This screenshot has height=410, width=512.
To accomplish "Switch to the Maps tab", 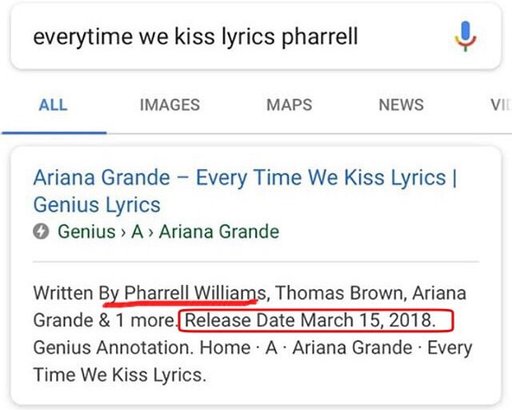I will (289, 105).
